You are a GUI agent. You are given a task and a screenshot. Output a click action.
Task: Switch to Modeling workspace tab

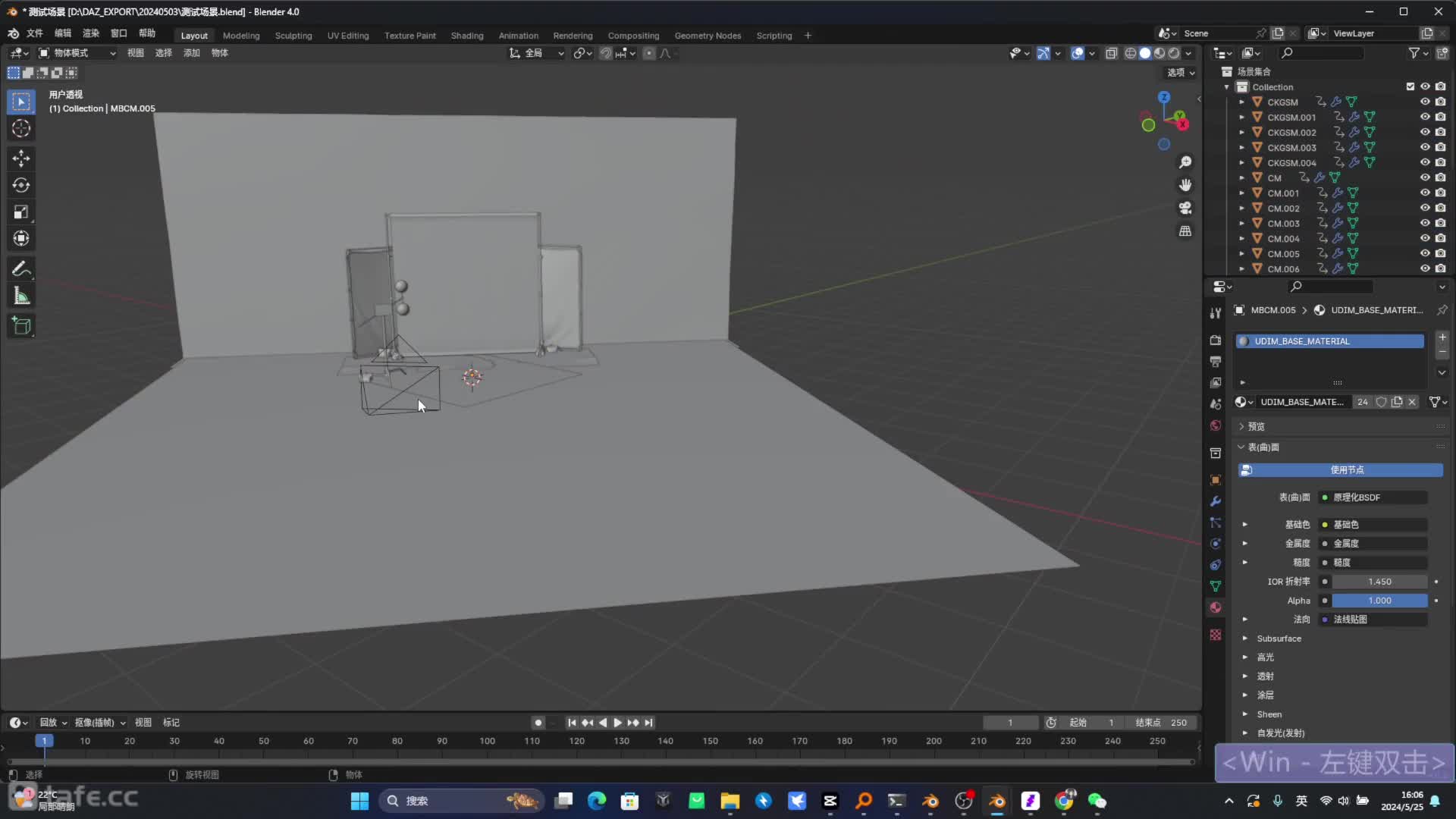241,36
